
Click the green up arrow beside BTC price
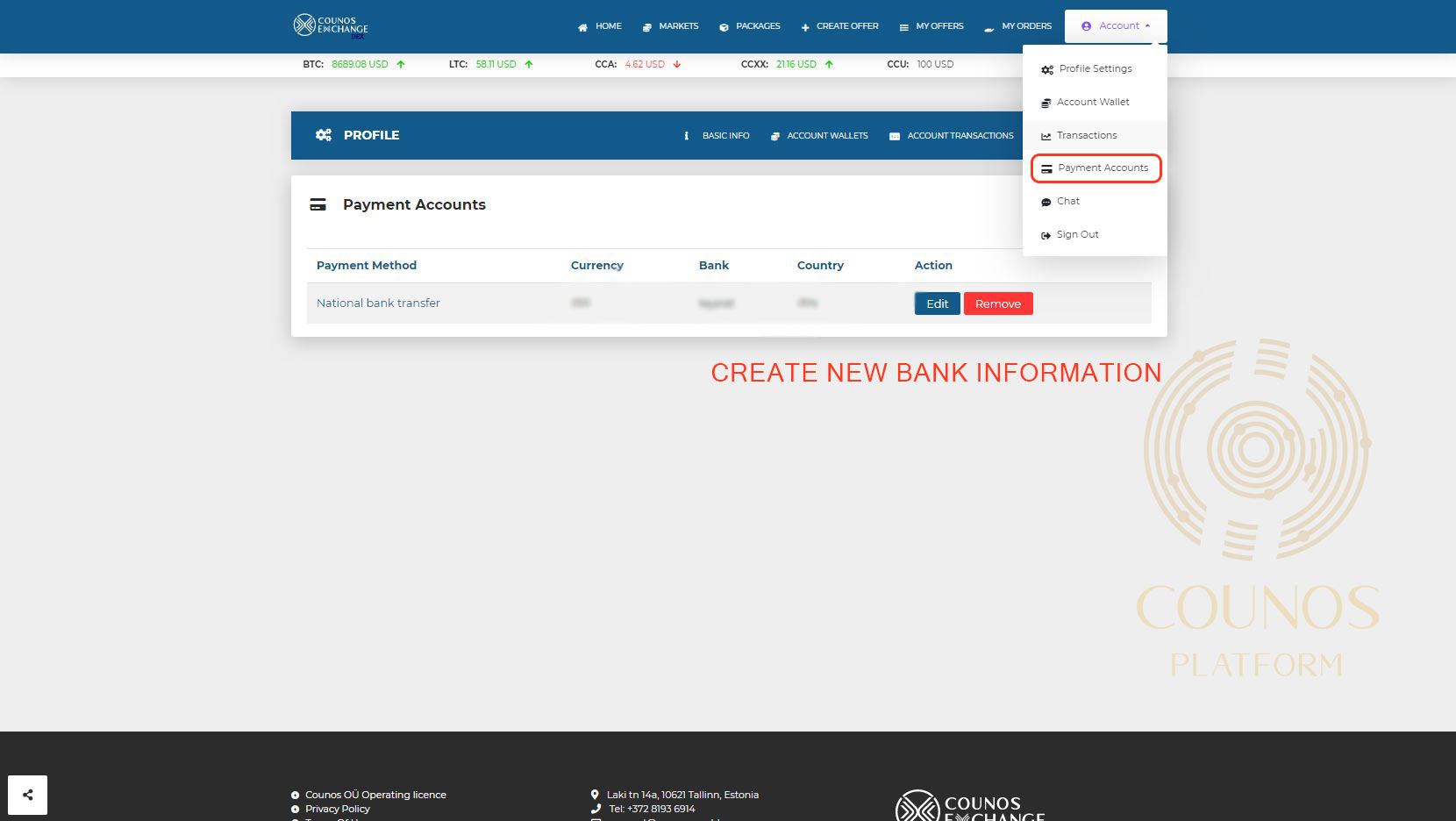(401, 64)
